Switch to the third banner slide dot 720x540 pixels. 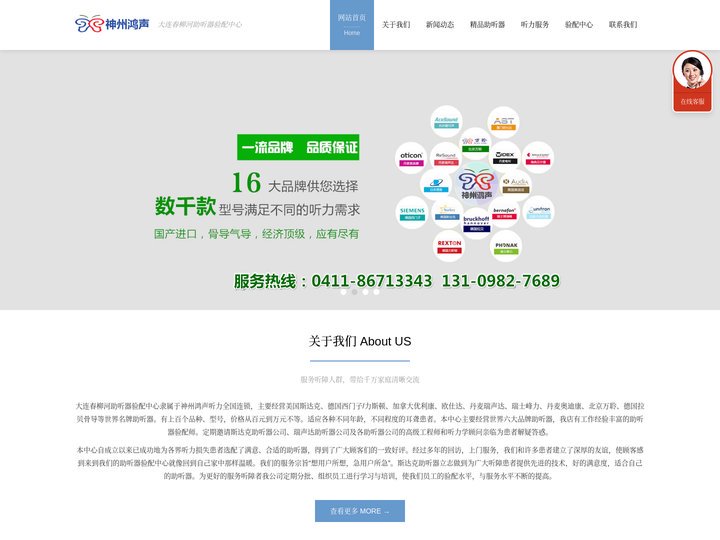[x=366, y=292]
